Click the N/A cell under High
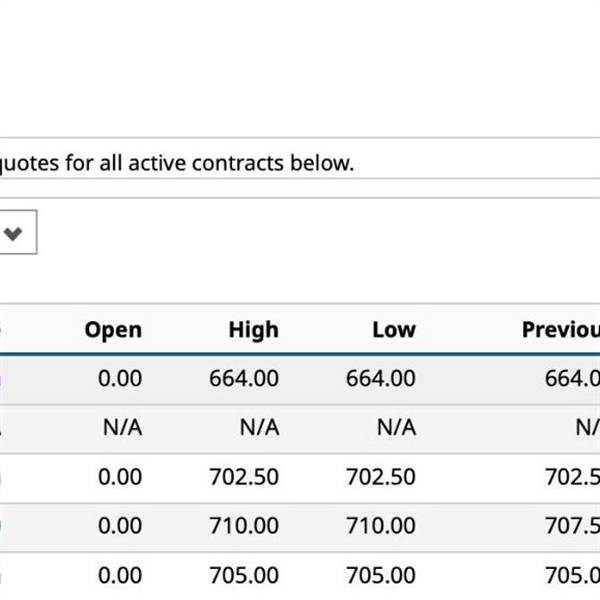 pyautogui.click(x=259, y=428)
